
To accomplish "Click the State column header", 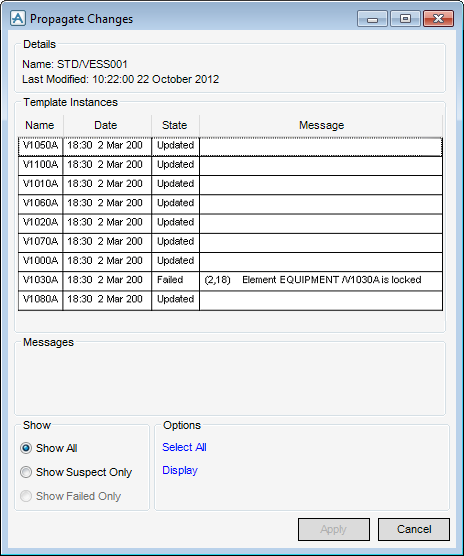I will point(174,125).
